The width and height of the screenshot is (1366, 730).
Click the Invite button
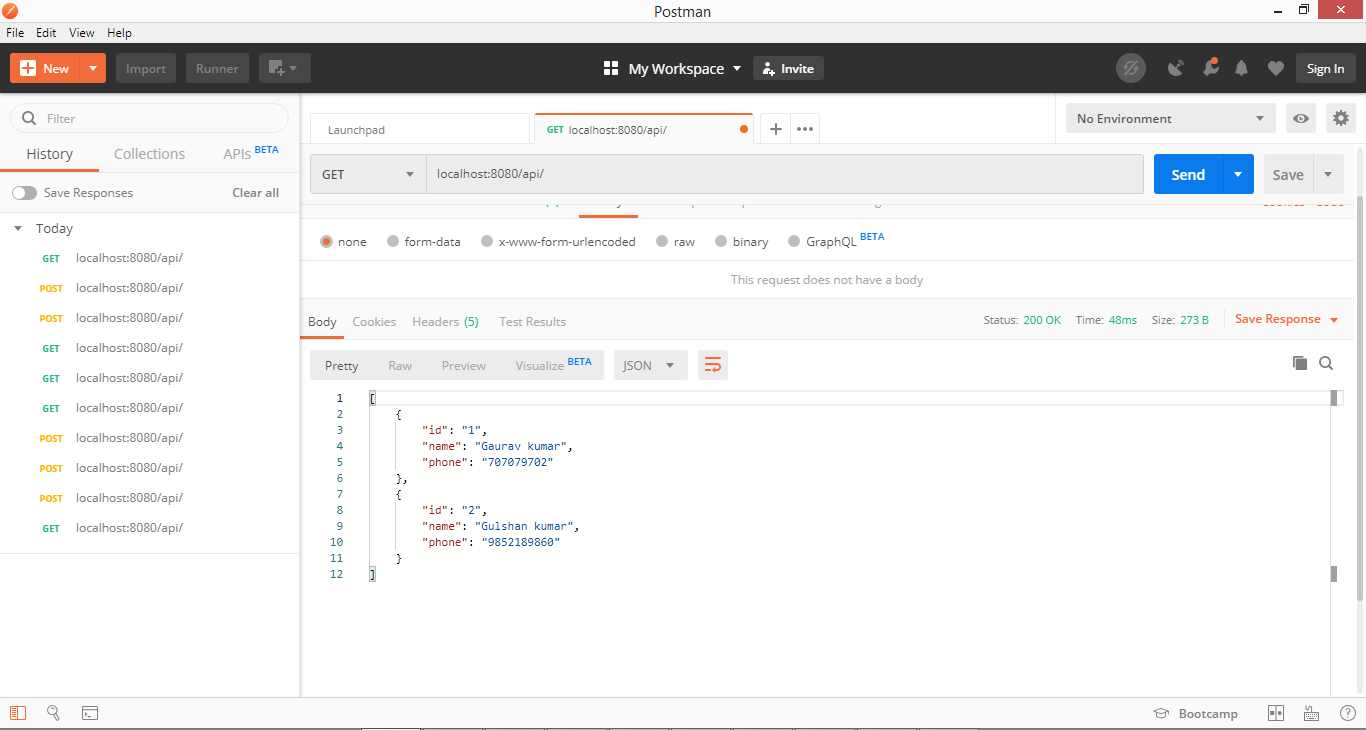pyautogui.click(x=788, y=68)
